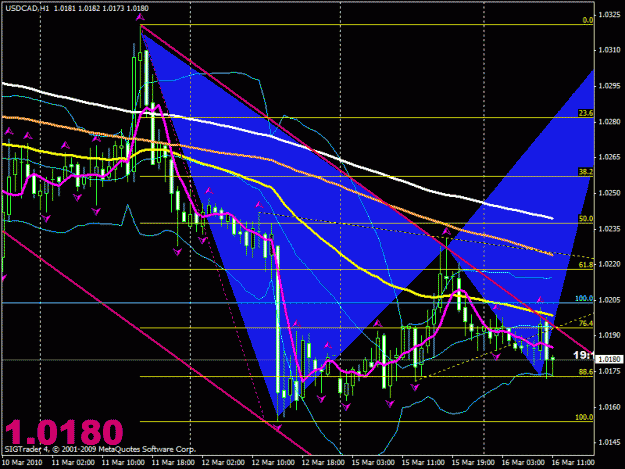Select the yellow Fibonacci 100.0 level label
Image resolution: width=625 pixels, height=469 pixels.
click(x=584, y=417)
